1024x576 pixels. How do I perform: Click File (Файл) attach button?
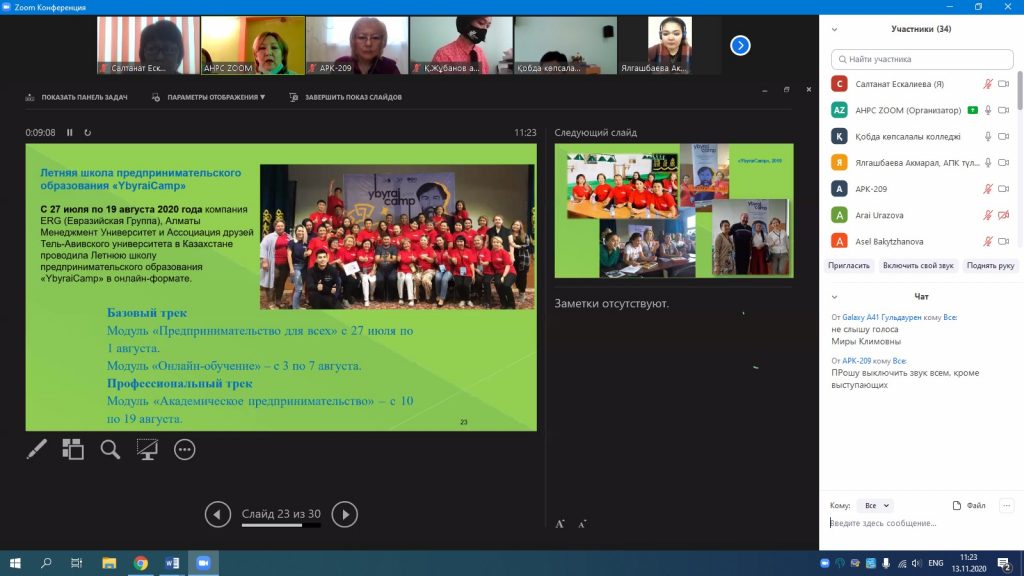tap(969, 505)
